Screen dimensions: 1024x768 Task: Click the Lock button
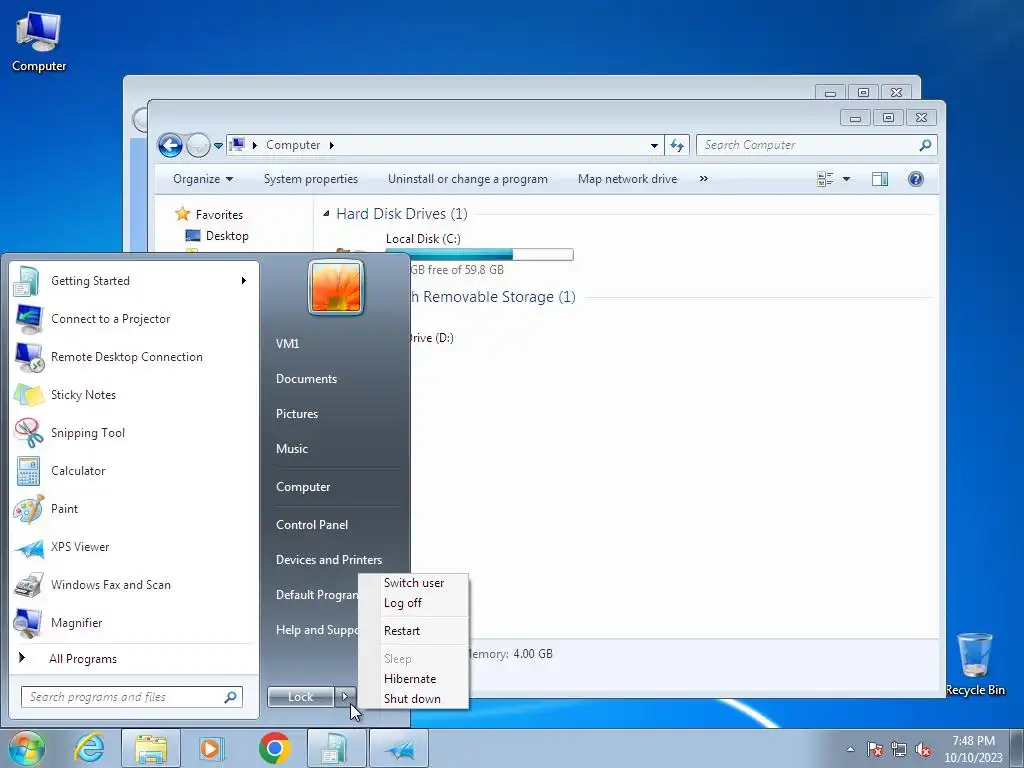(300, 697)
